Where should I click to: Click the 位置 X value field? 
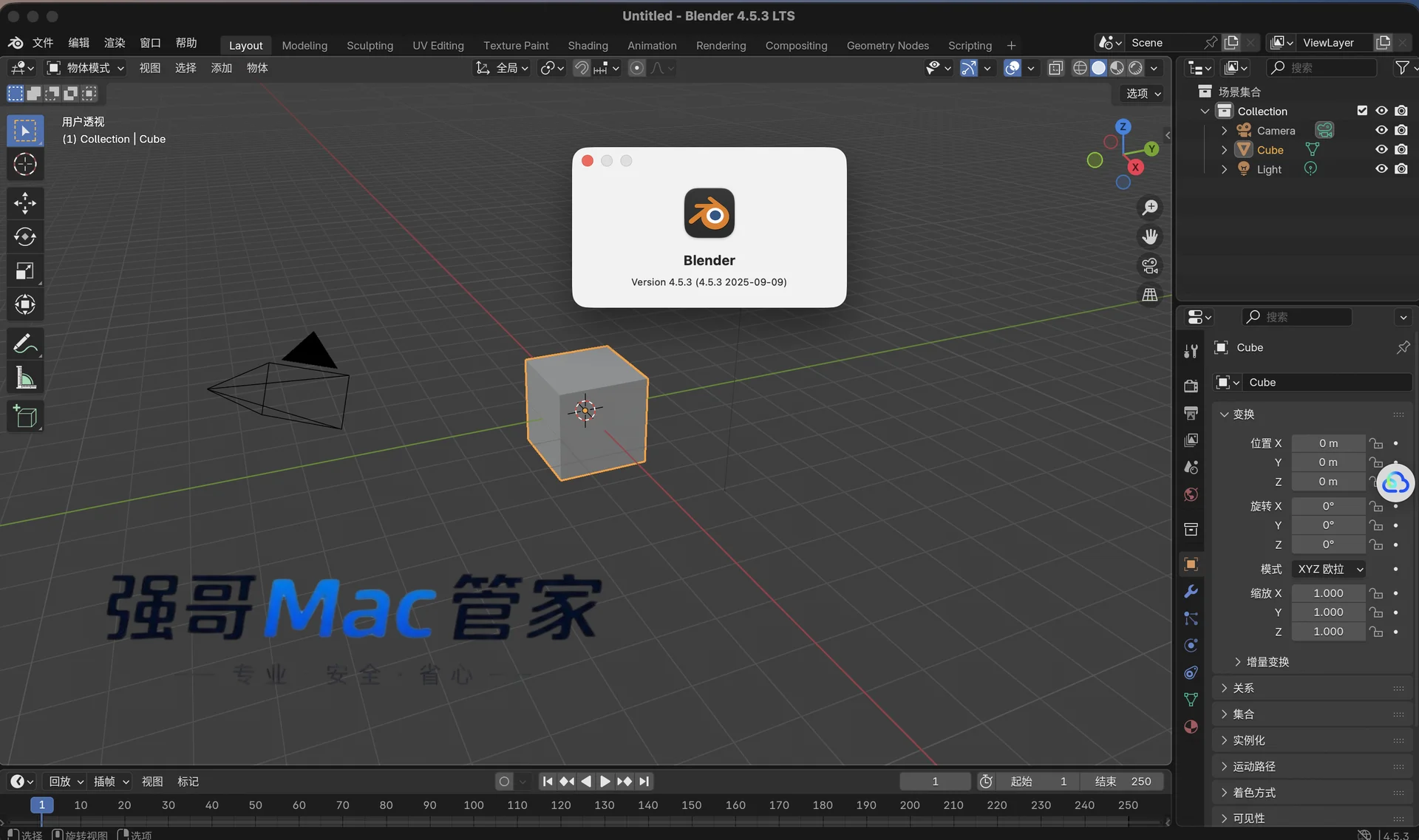[x=1328, y=443]
